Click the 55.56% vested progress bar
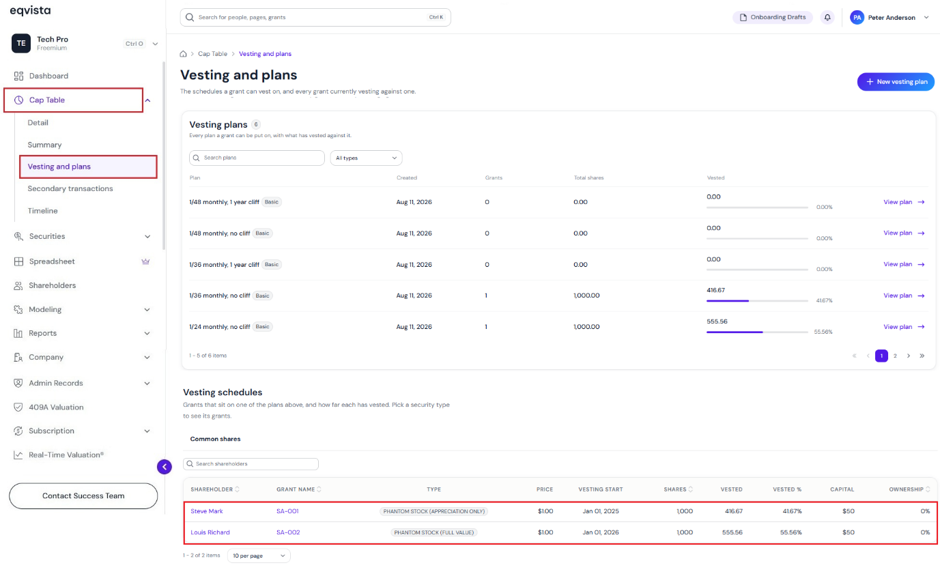 pos(757,332)
